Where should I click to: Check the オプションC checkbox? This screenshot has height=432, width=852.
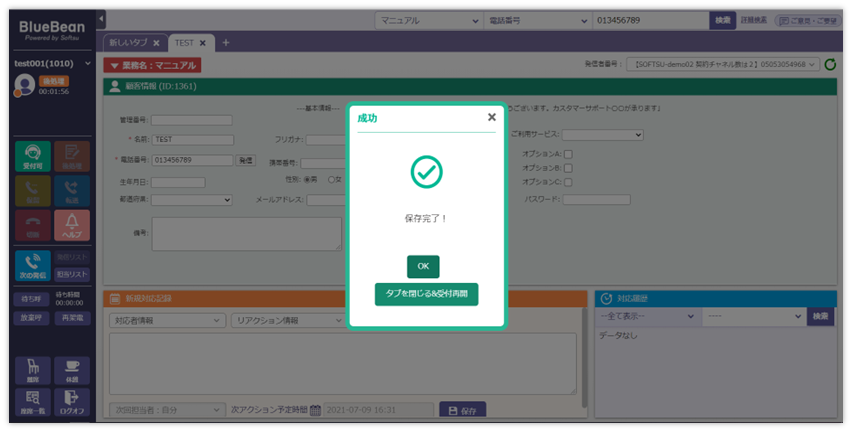tap(568, 182)
